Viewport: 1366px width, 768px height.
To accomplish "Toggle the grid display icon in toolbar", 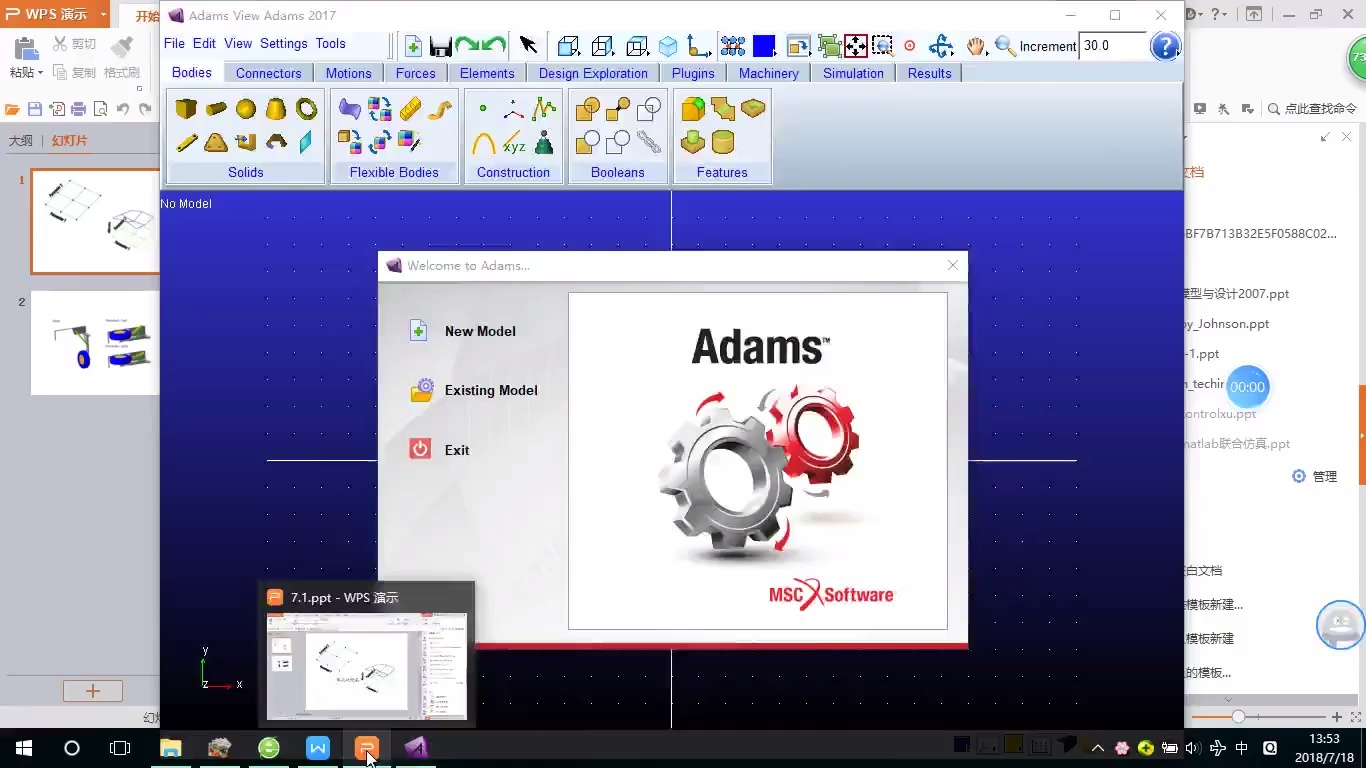I will tap(733, 46).
